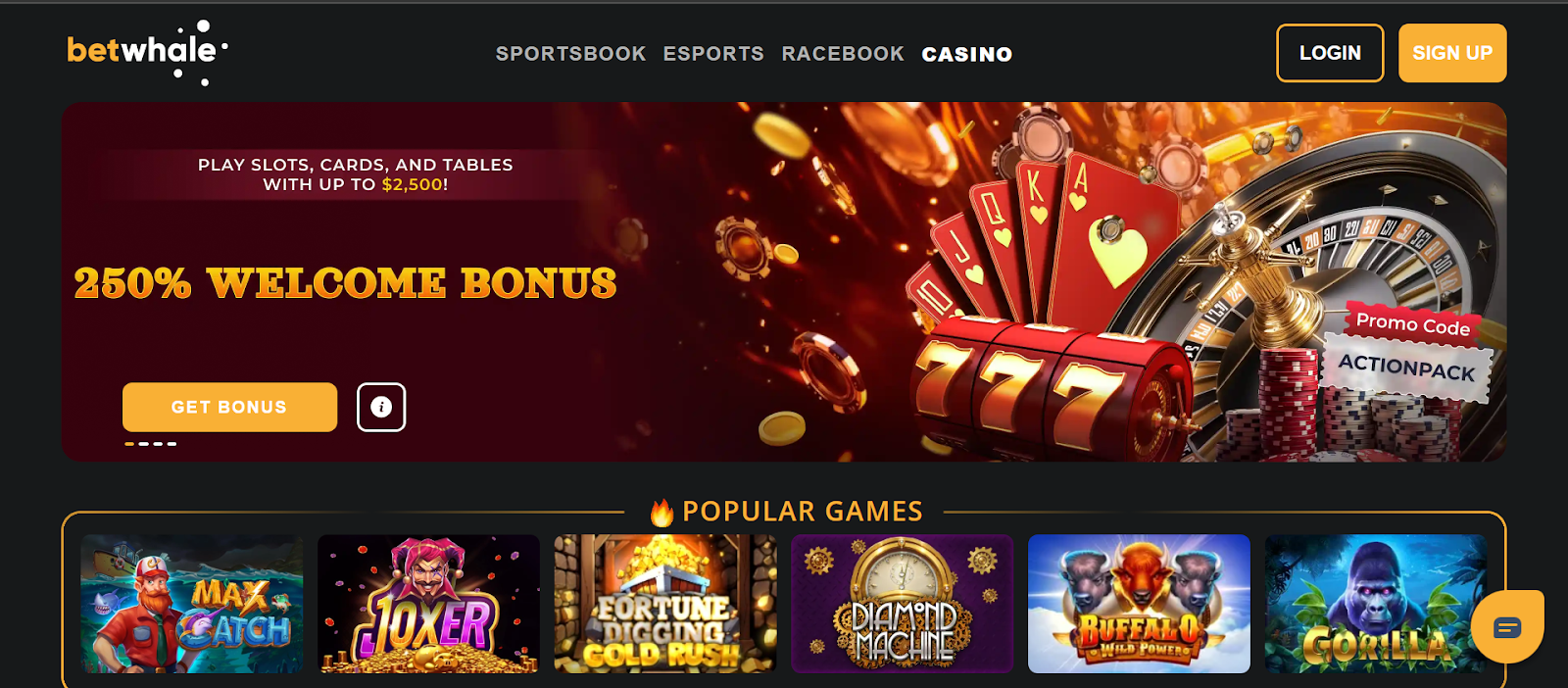The image size is (1568, 688).
Task: Open the Buffalo Wild Power game
Action: (1139, 604)
